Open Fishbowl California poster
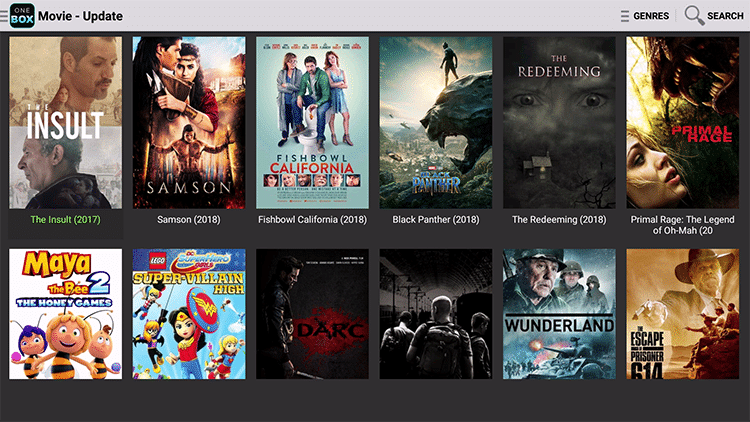This screenshot has width=750, height=422. point(312,122)
